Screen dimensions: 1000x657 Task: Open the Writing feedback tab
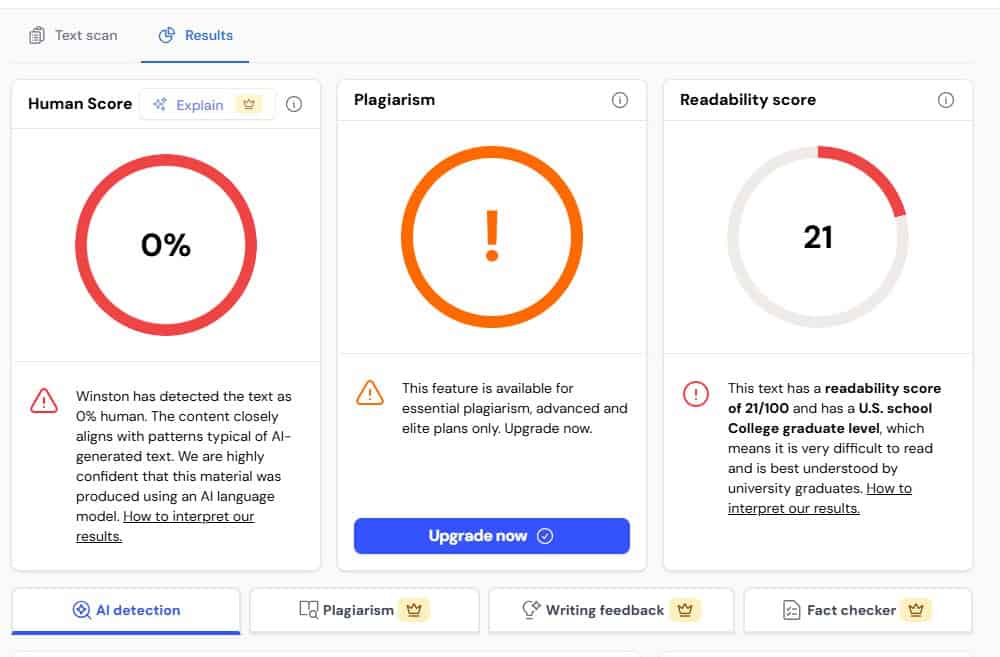pos(604,610)
